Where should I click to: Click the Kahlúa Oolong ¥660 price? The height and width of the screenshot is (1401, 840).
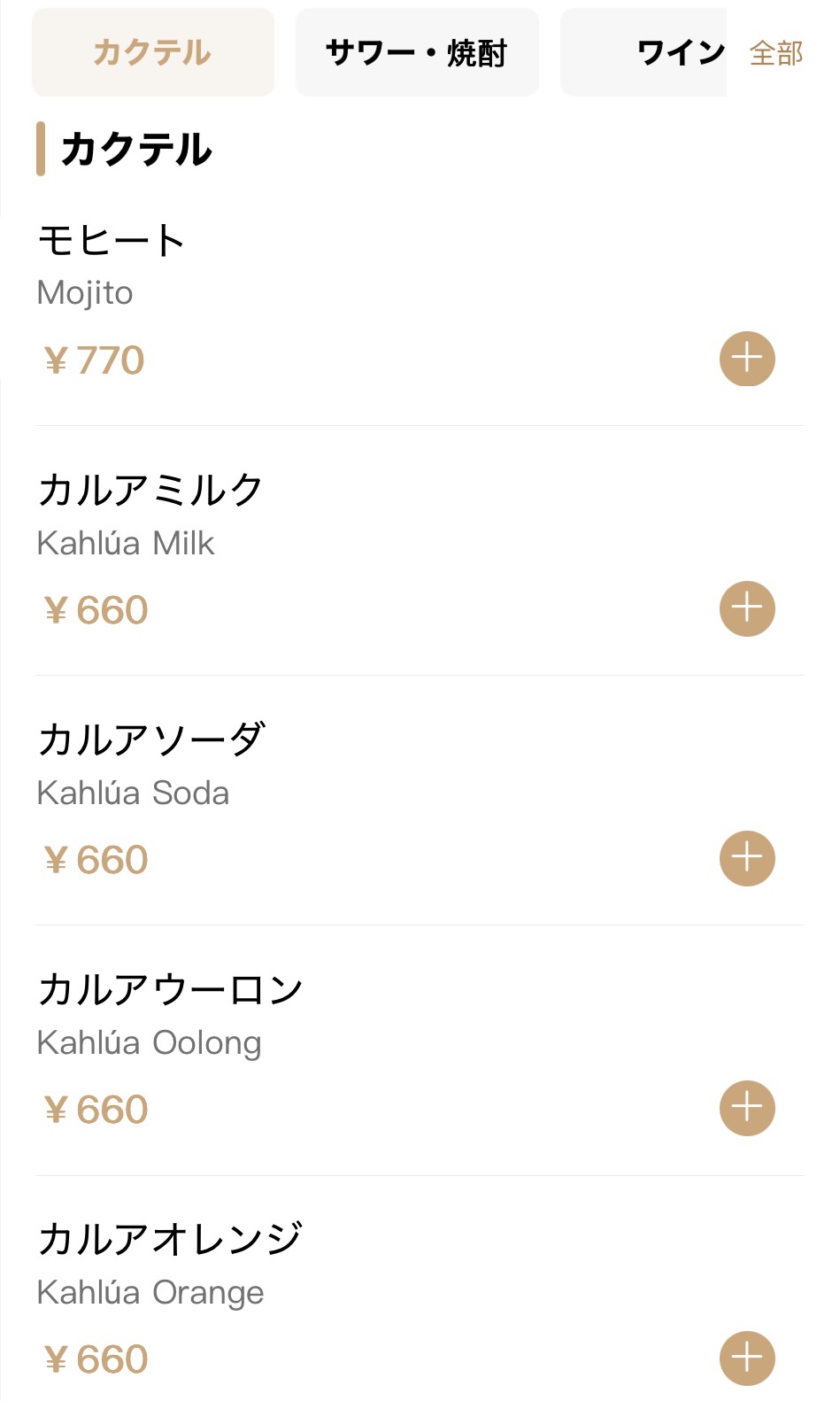pyautogui.click(x=96, y=1110)
